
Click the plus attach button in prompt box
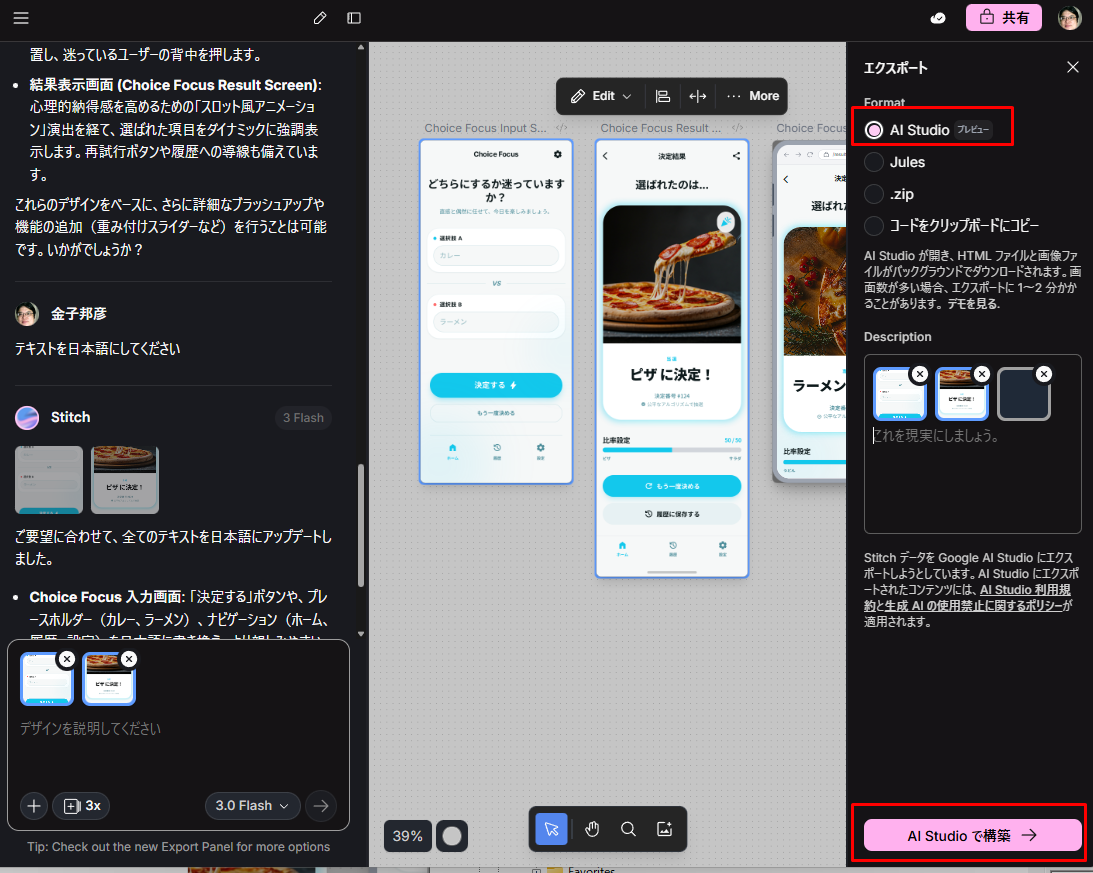coord(34,805)
